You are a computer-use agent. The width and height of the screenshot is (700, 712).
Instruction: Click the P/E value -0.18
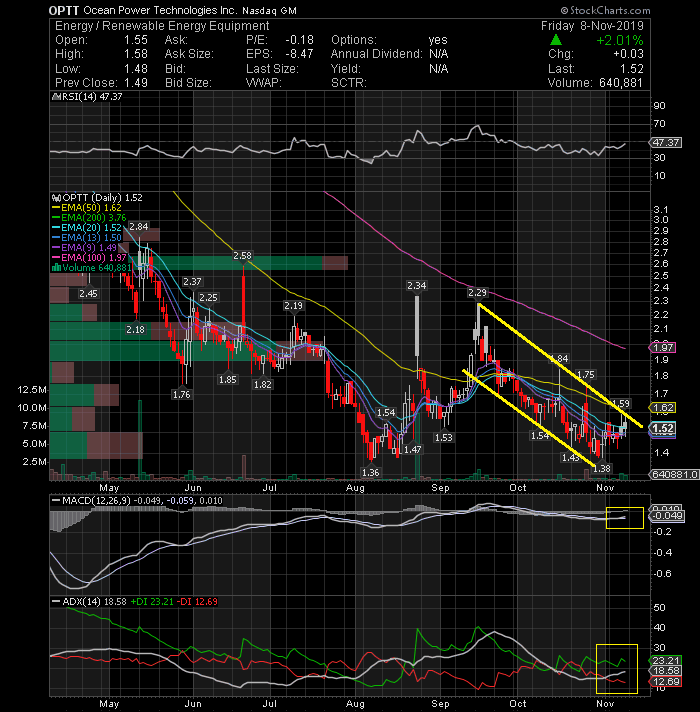299,40
